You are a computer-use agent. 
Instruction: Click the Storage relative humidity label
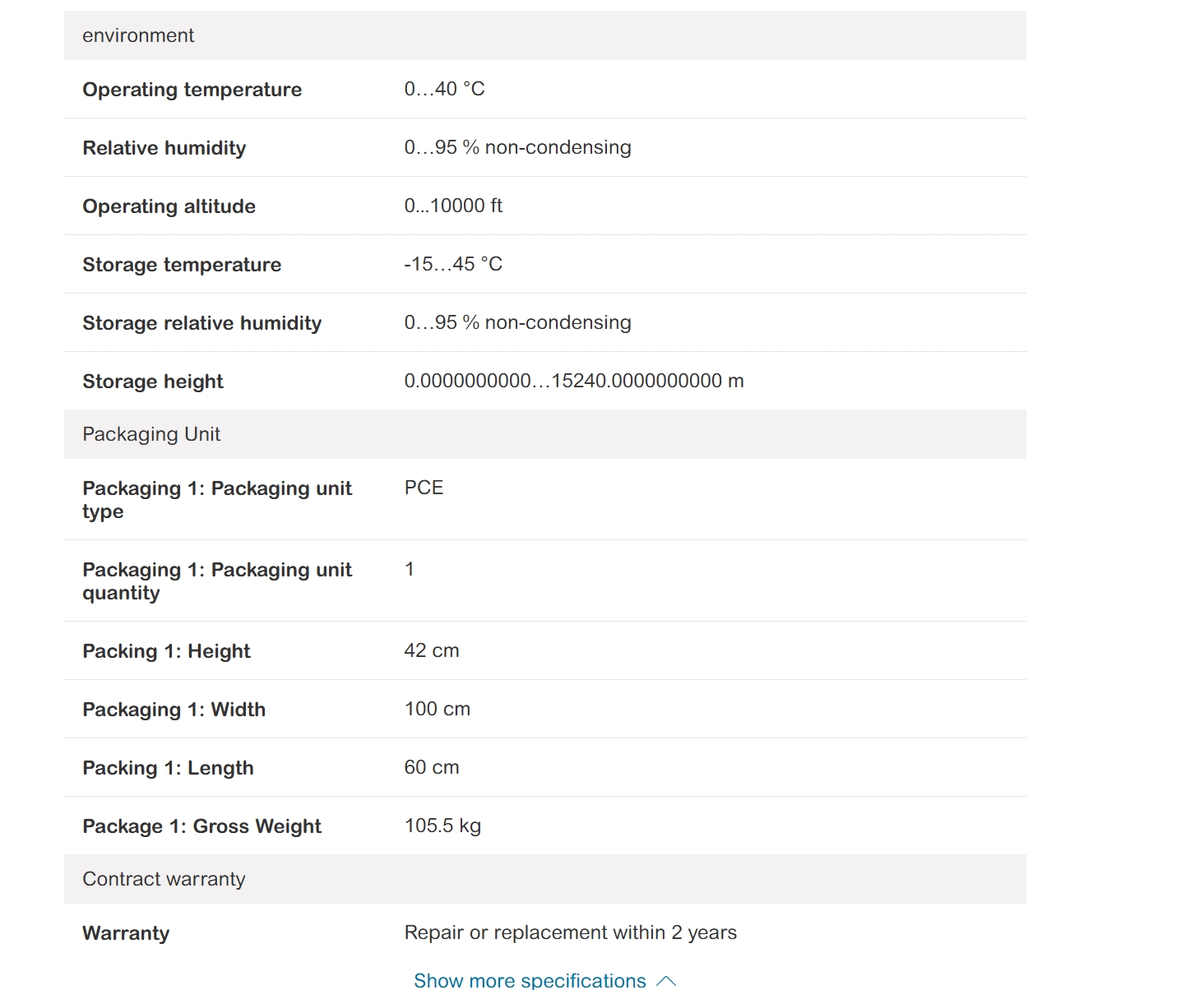(201, 323)
